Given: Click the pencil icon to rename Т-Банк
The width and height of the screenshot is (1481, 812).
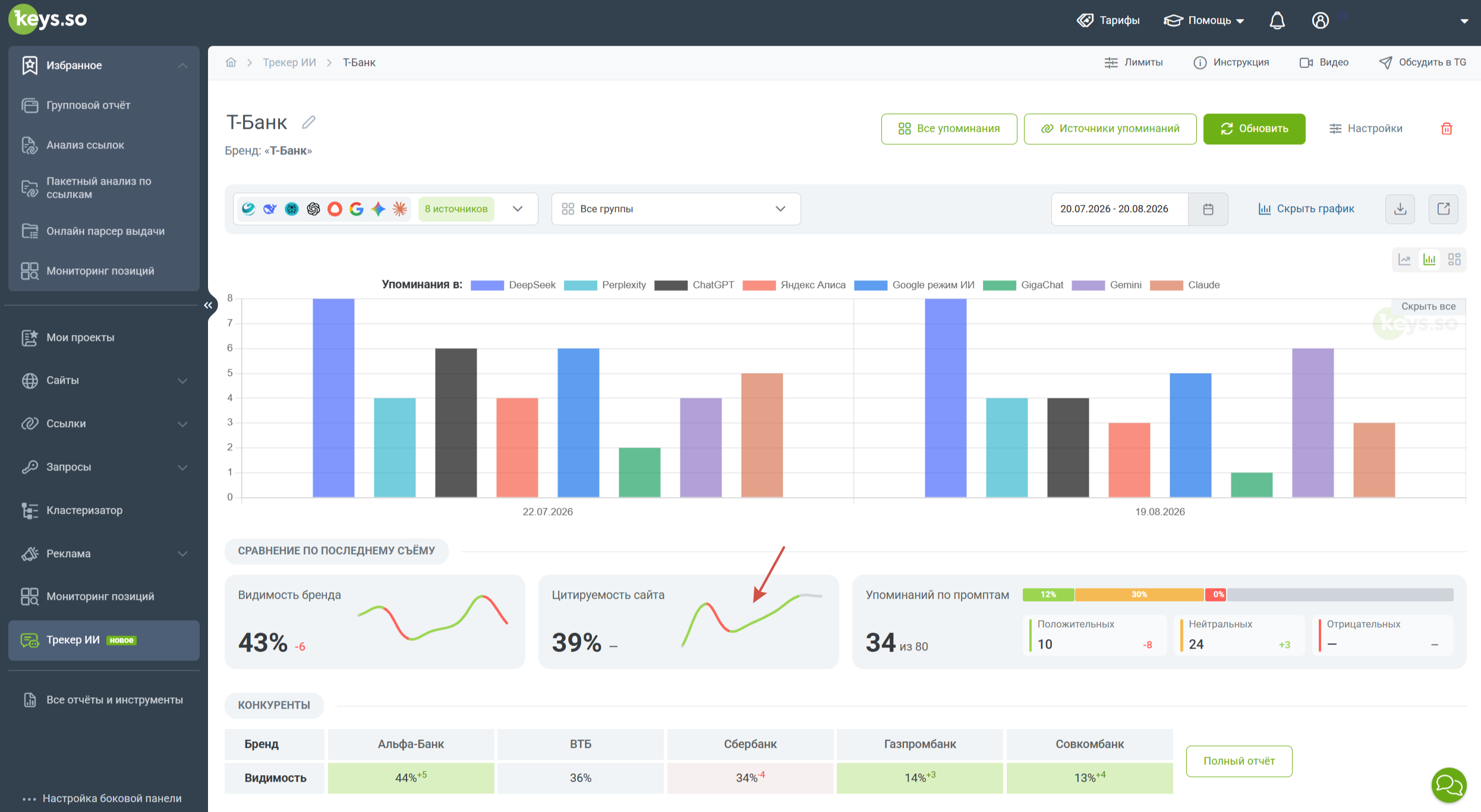Looking at the screenshot, I should (308, 122).
